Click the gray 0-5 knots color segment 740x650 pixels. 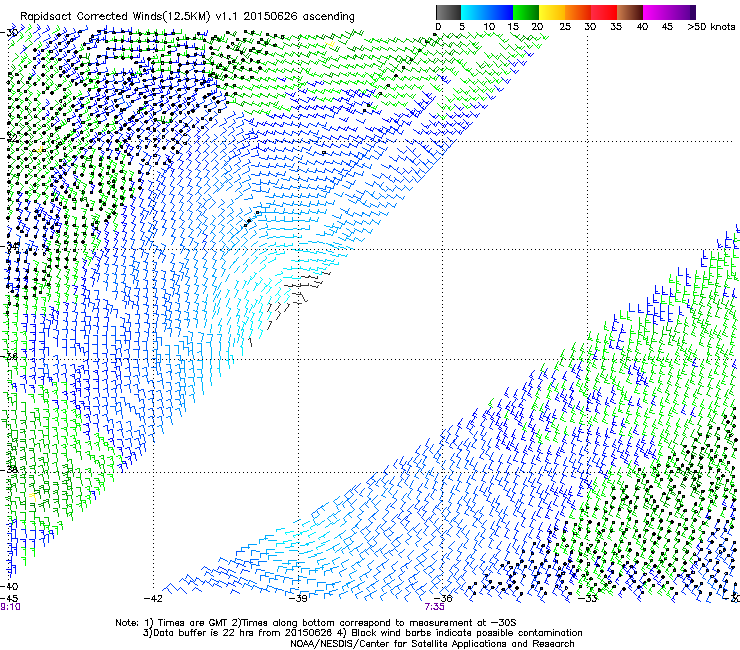448,12
